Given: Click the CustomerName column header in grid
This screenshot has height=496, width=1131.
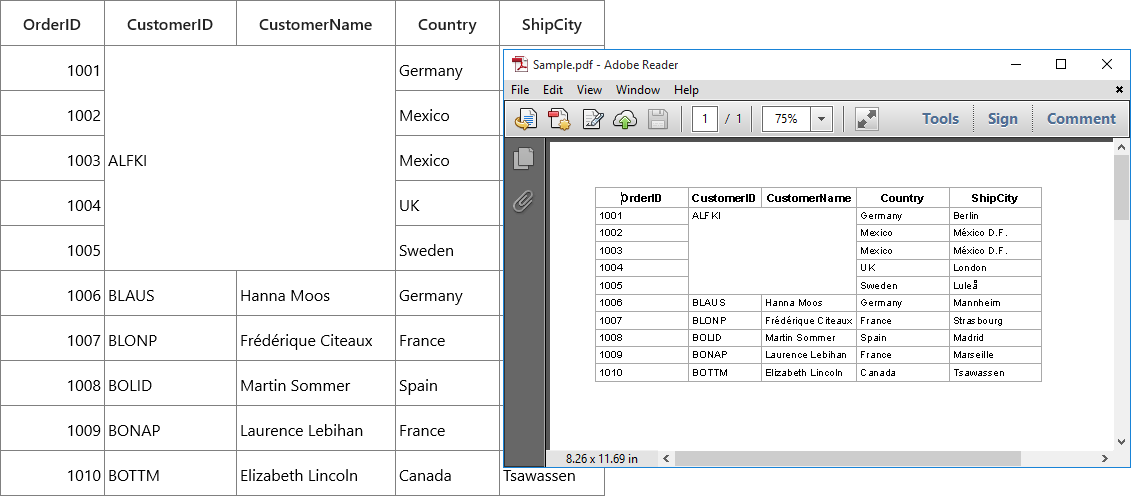Looking at the screenshot, I should [316, 24].
